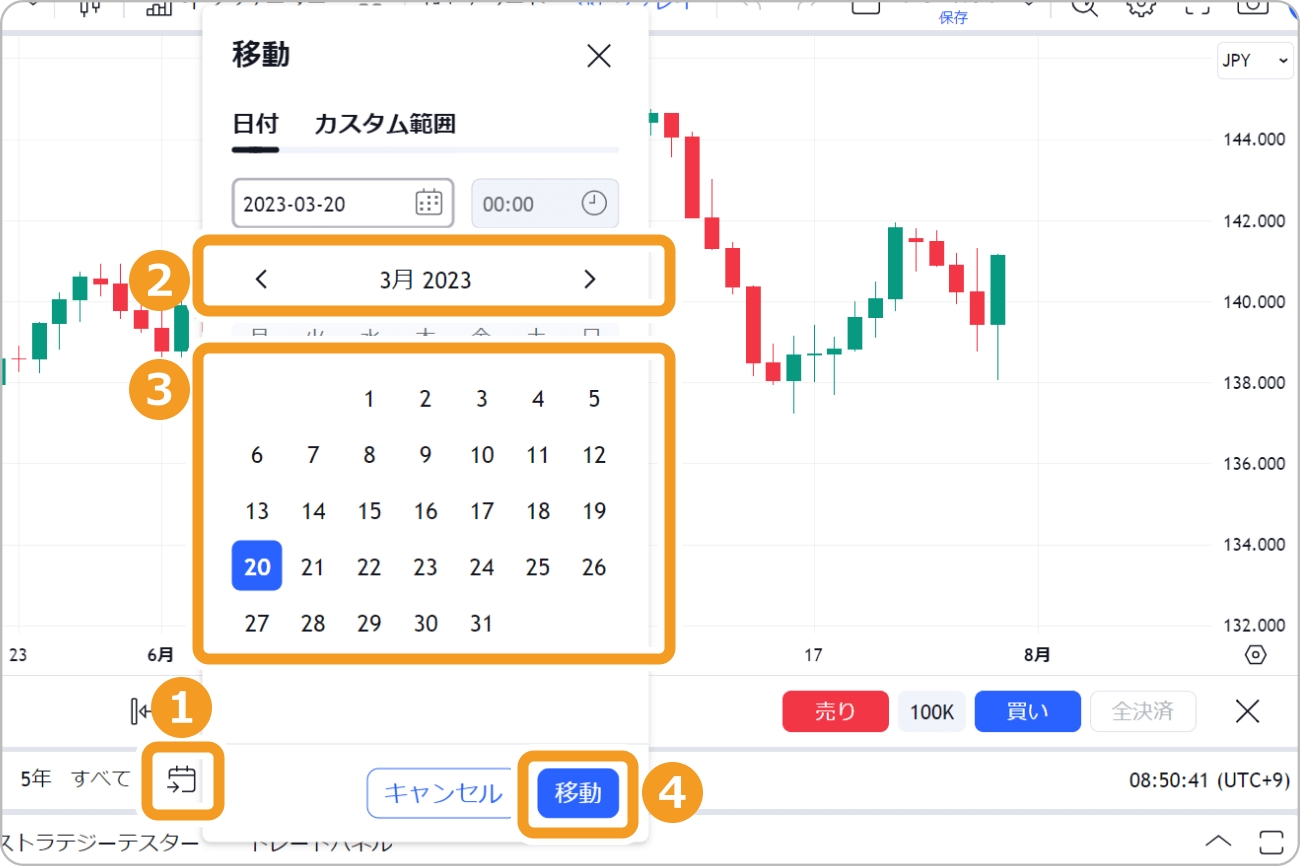The image size is (1300, 866).
Task: Select day 8 in the calendar
Action: coord(369,455)
